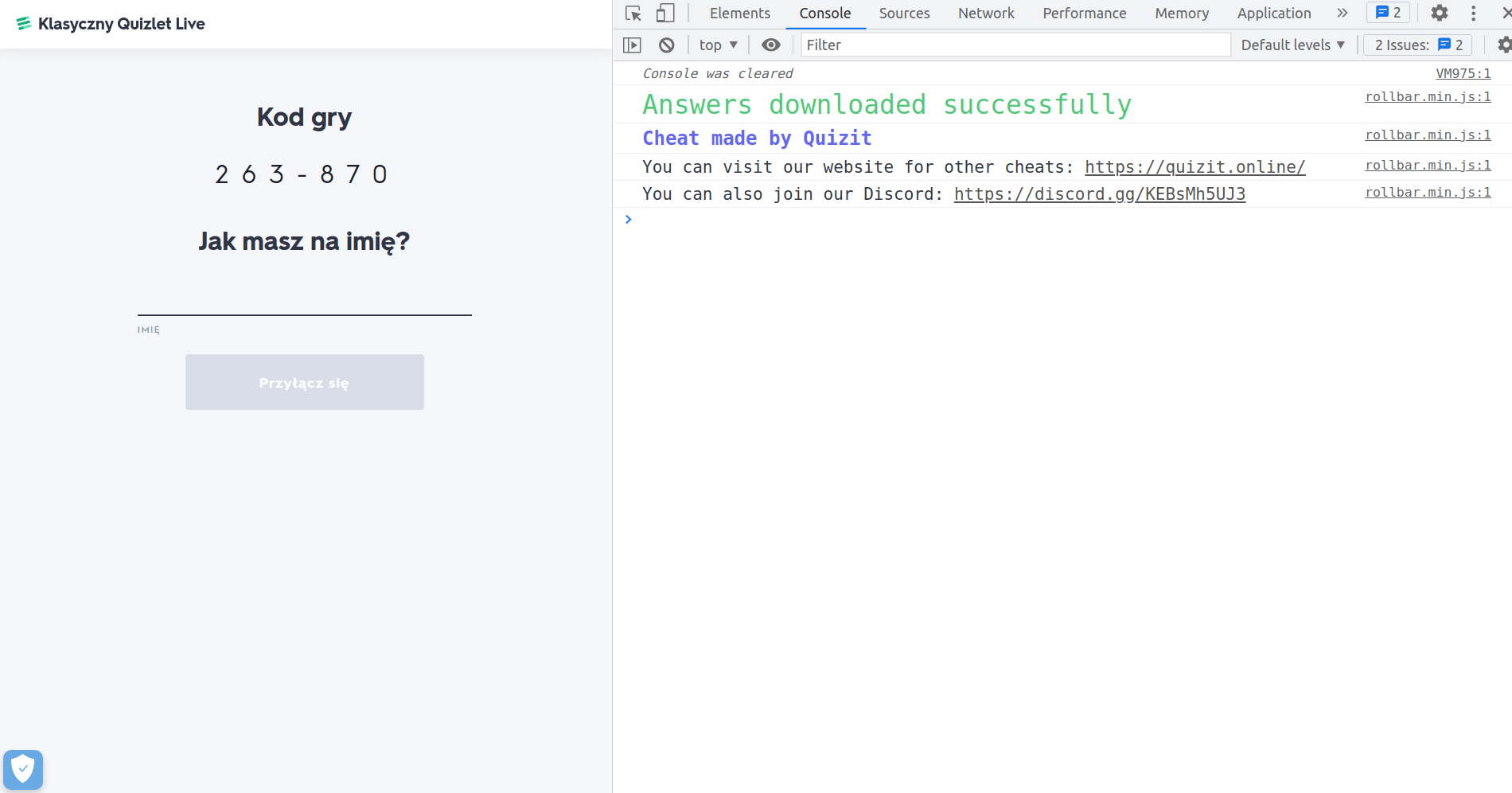Image resolution: width=1512 pixels, height=793 pixels.
Task: Open the DevTools three-dot menu
Action: pyautogui.click(x=1473, y=14)
